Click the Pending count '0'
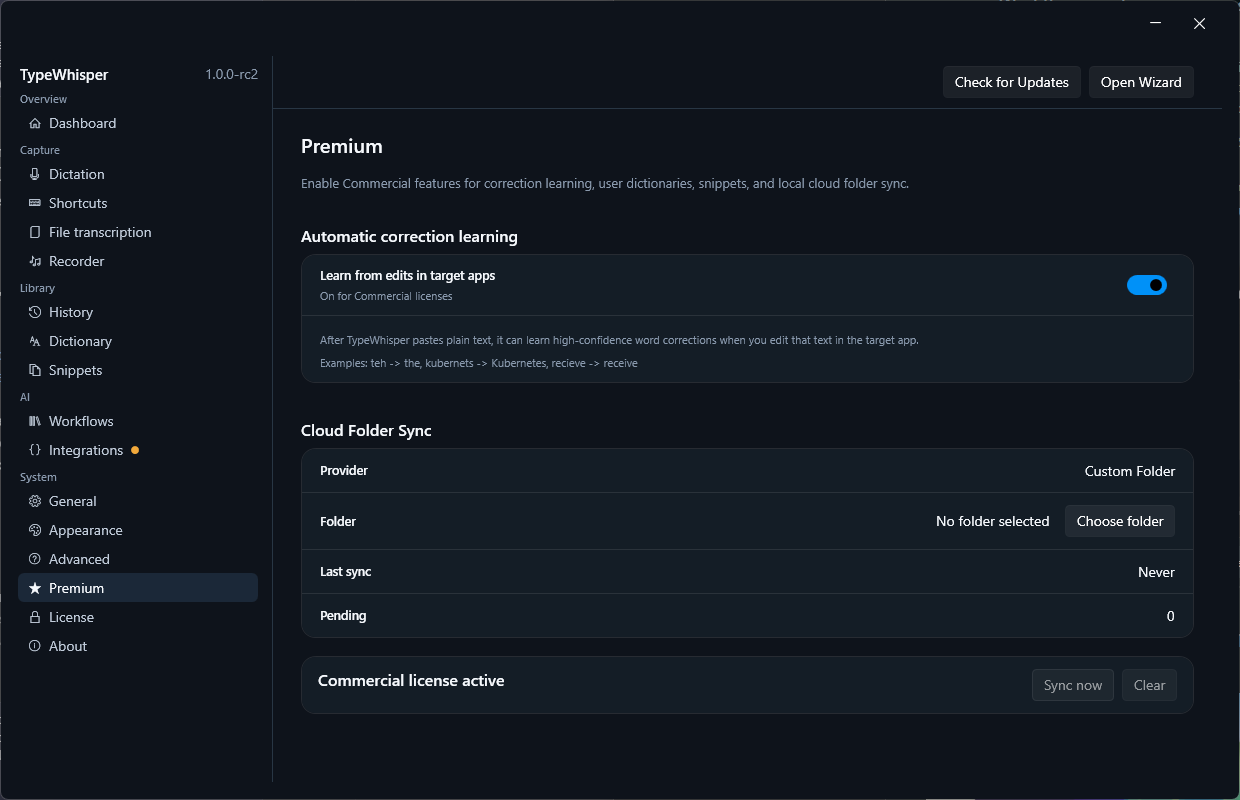Viewport: 1240px width, 800px height. [x=1170, y=616]
